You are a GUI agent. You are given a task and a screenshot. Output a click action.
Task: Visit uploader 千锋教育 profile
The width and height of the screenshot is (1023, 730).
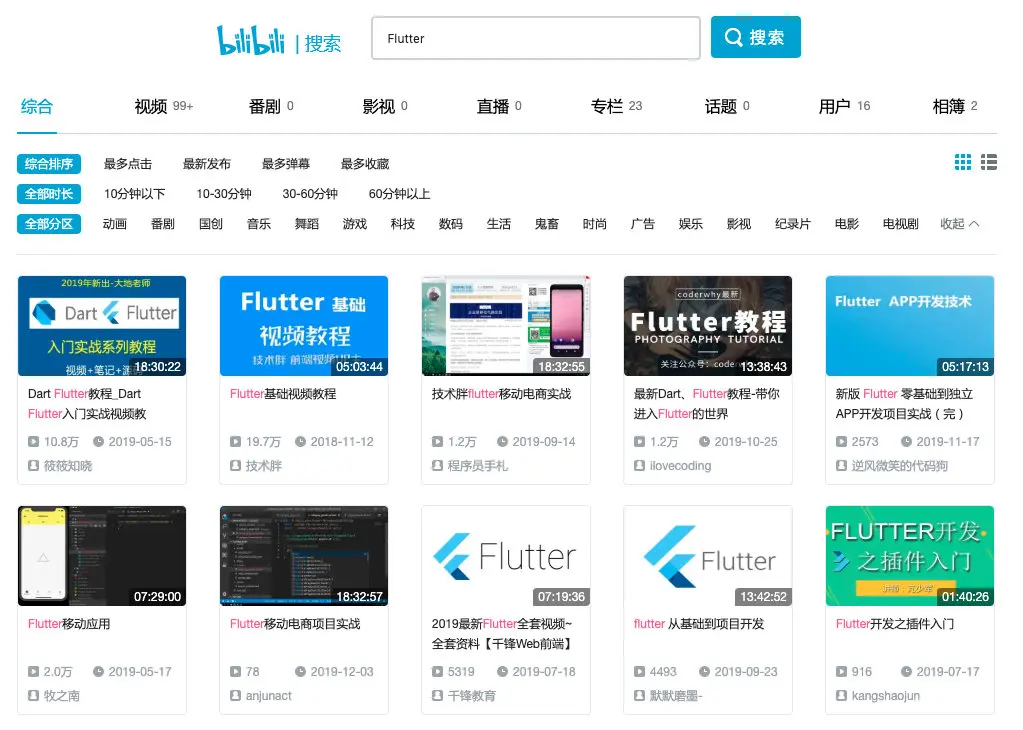click(464, 696)
